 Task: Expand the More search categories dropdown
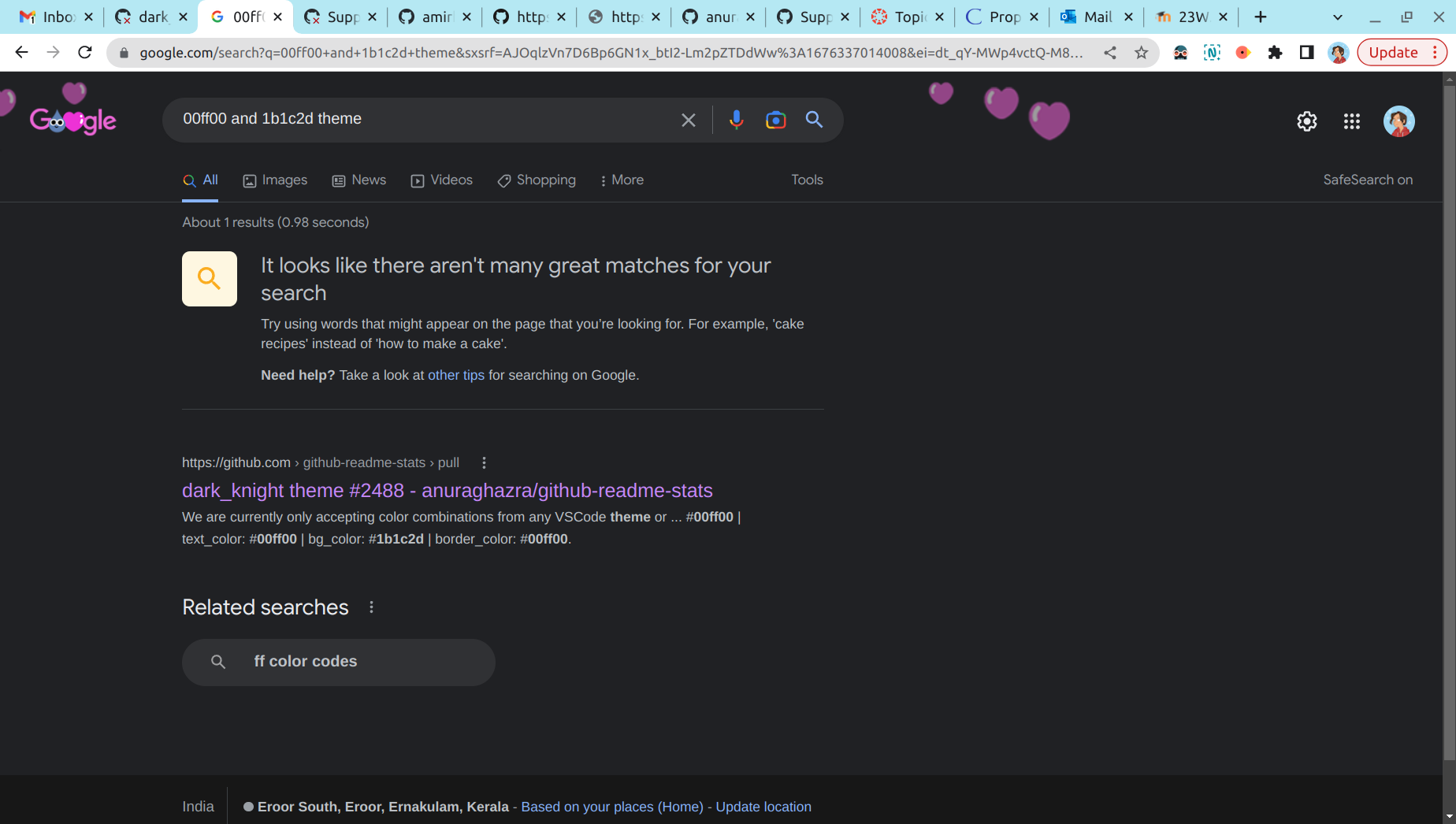pos(622,180)
